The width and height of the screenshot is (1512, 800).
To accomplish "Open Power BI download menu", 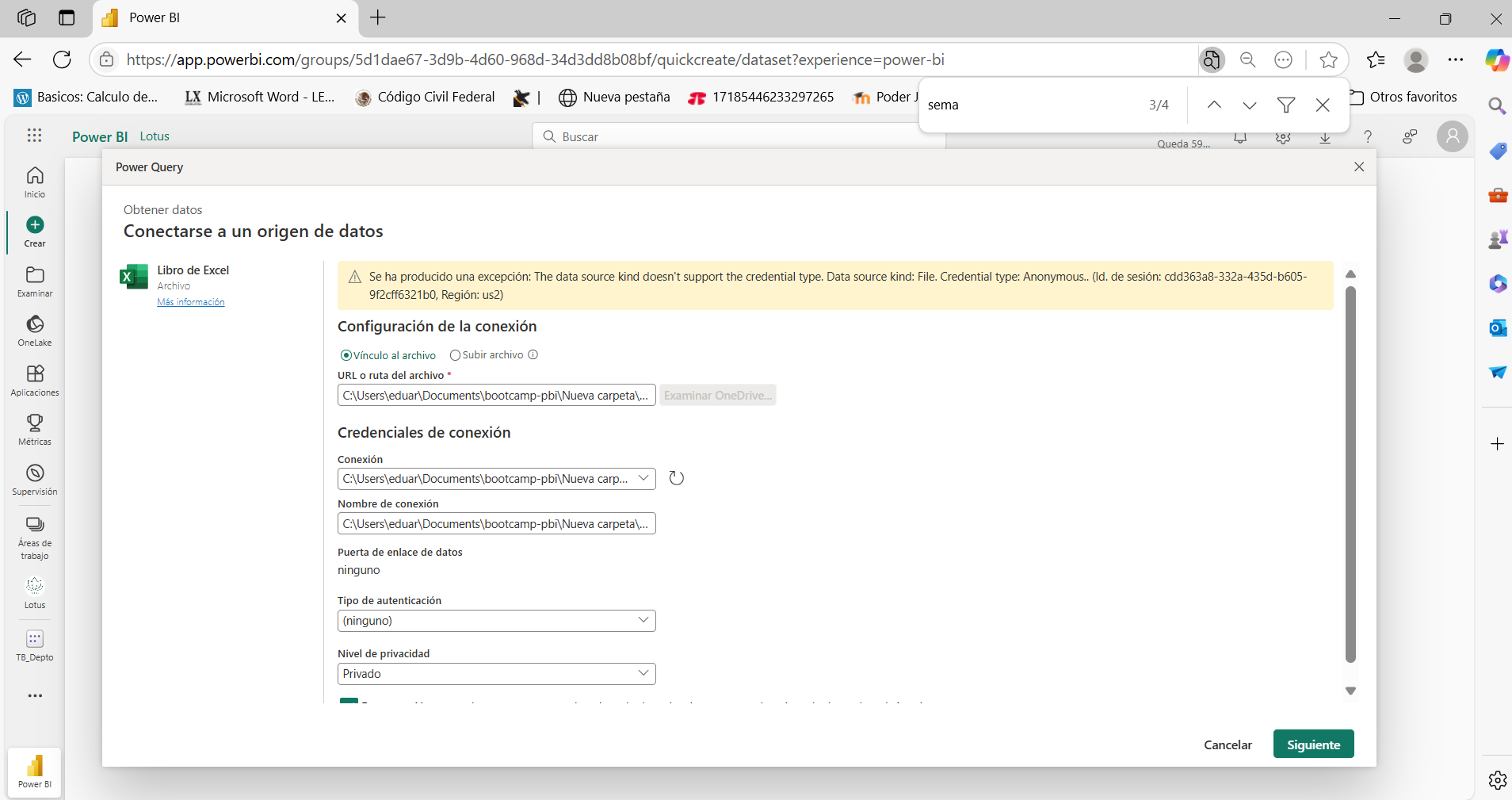I will [1325, 137].
